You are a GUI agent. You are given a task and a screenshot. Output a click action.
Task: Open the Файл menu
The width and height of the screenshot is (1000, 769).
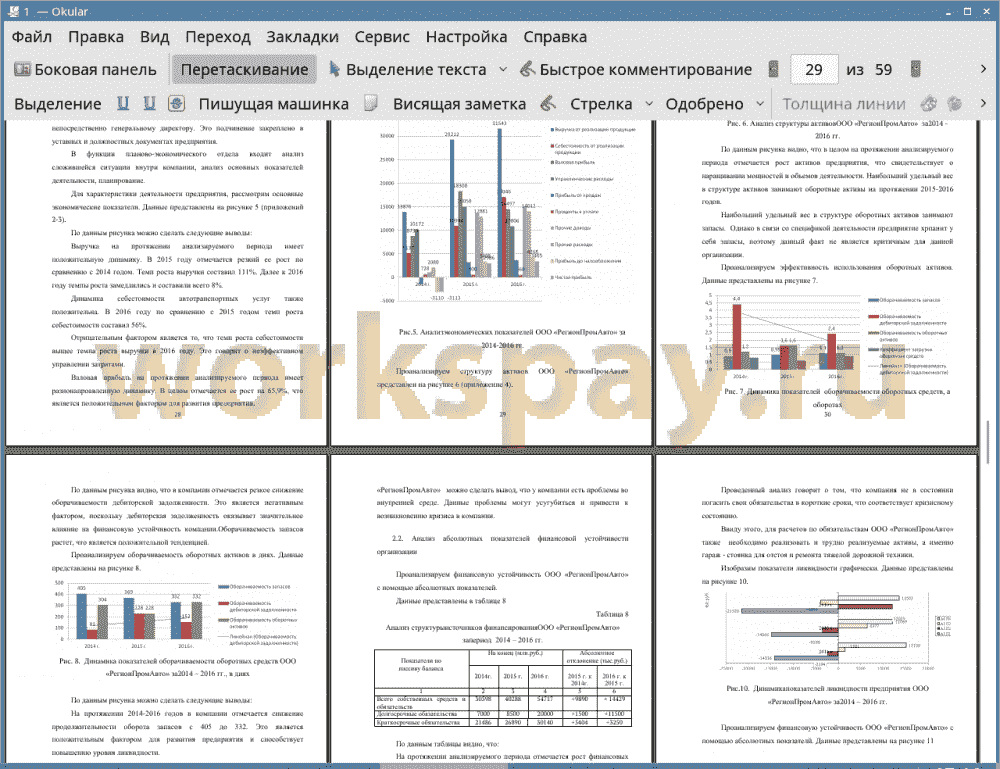(32, 37)
